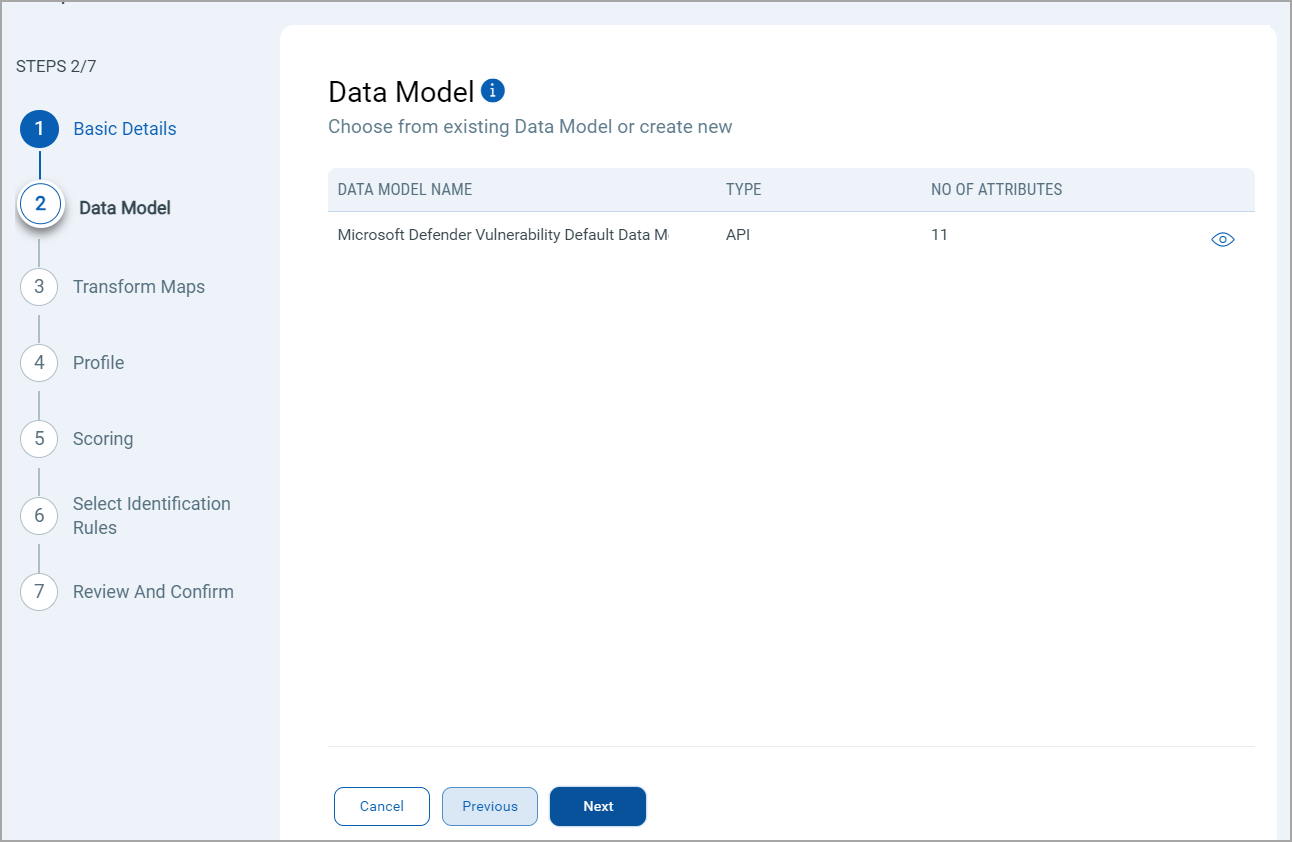Screen dimensions: 1292x842
Task: Cancel the setup wizard
Action: coord(382,807)
